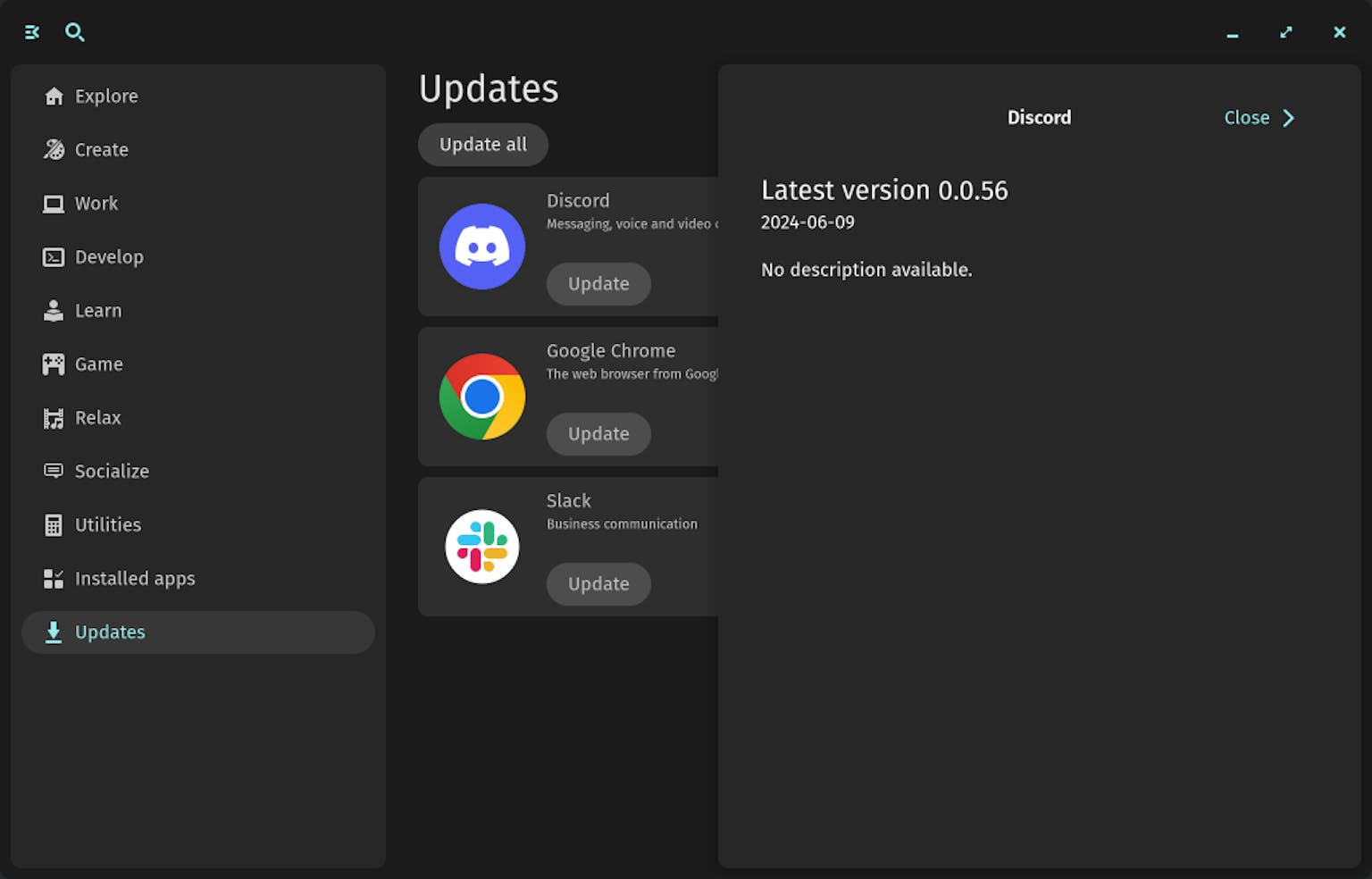Open the Socialize category
Viewport: 1372px width, 879px height.
point(113,471)
